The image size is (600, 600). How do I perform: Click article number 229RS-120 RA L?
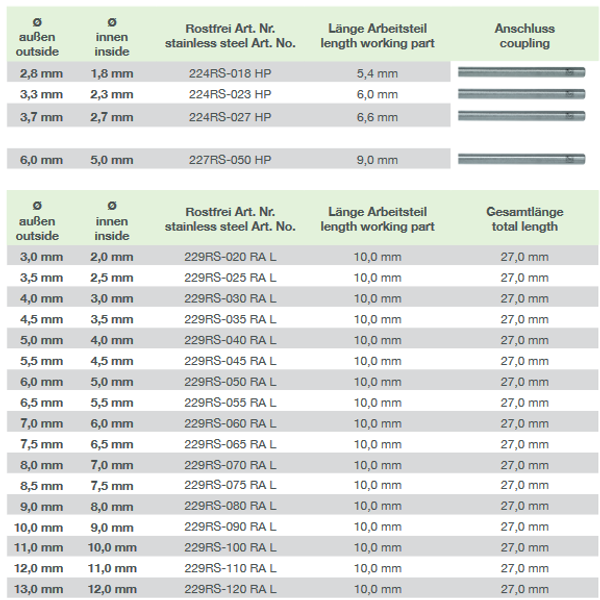point(230,589)
